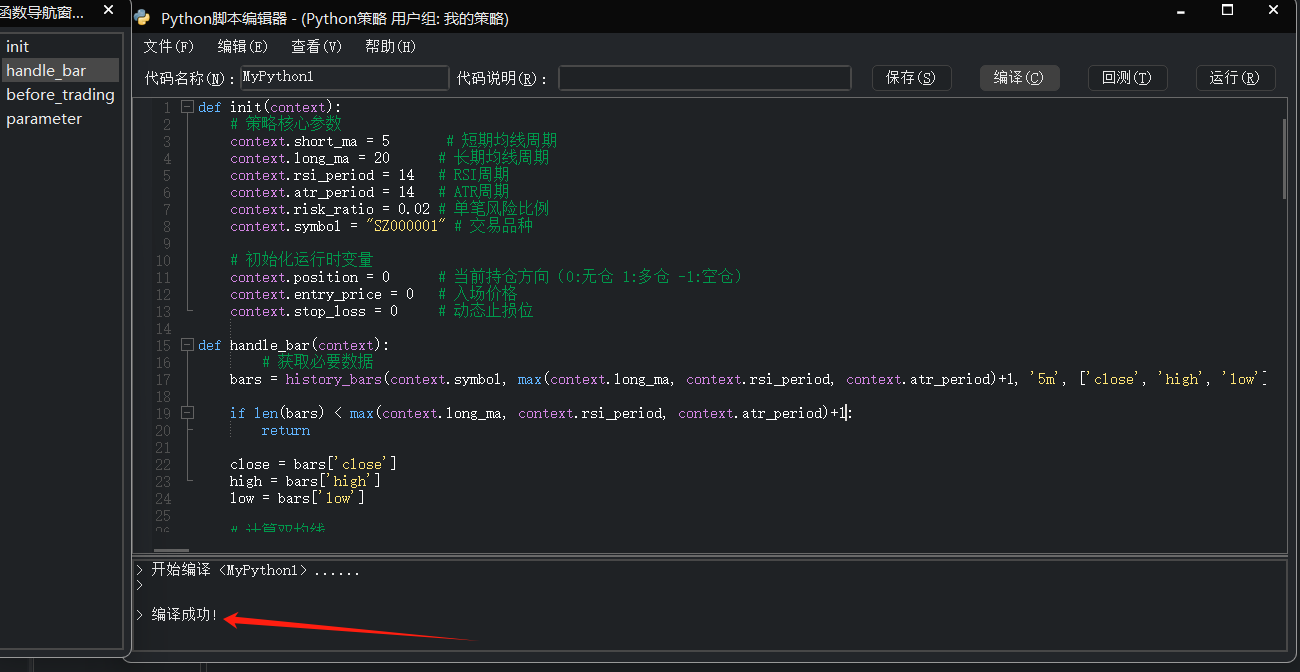Click the 开始编译 <MyPython1> output line
This screenshot has height=672, width=1300.
(x=255, y=570)
